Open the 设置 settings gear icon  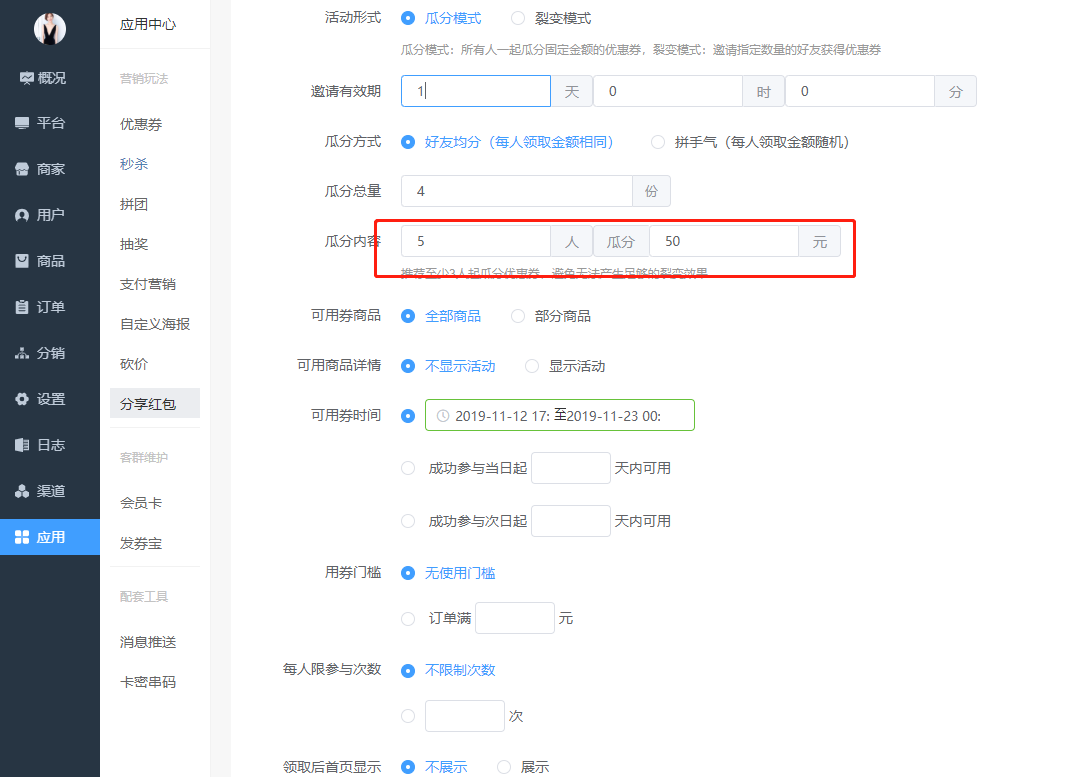pos(22,399)
